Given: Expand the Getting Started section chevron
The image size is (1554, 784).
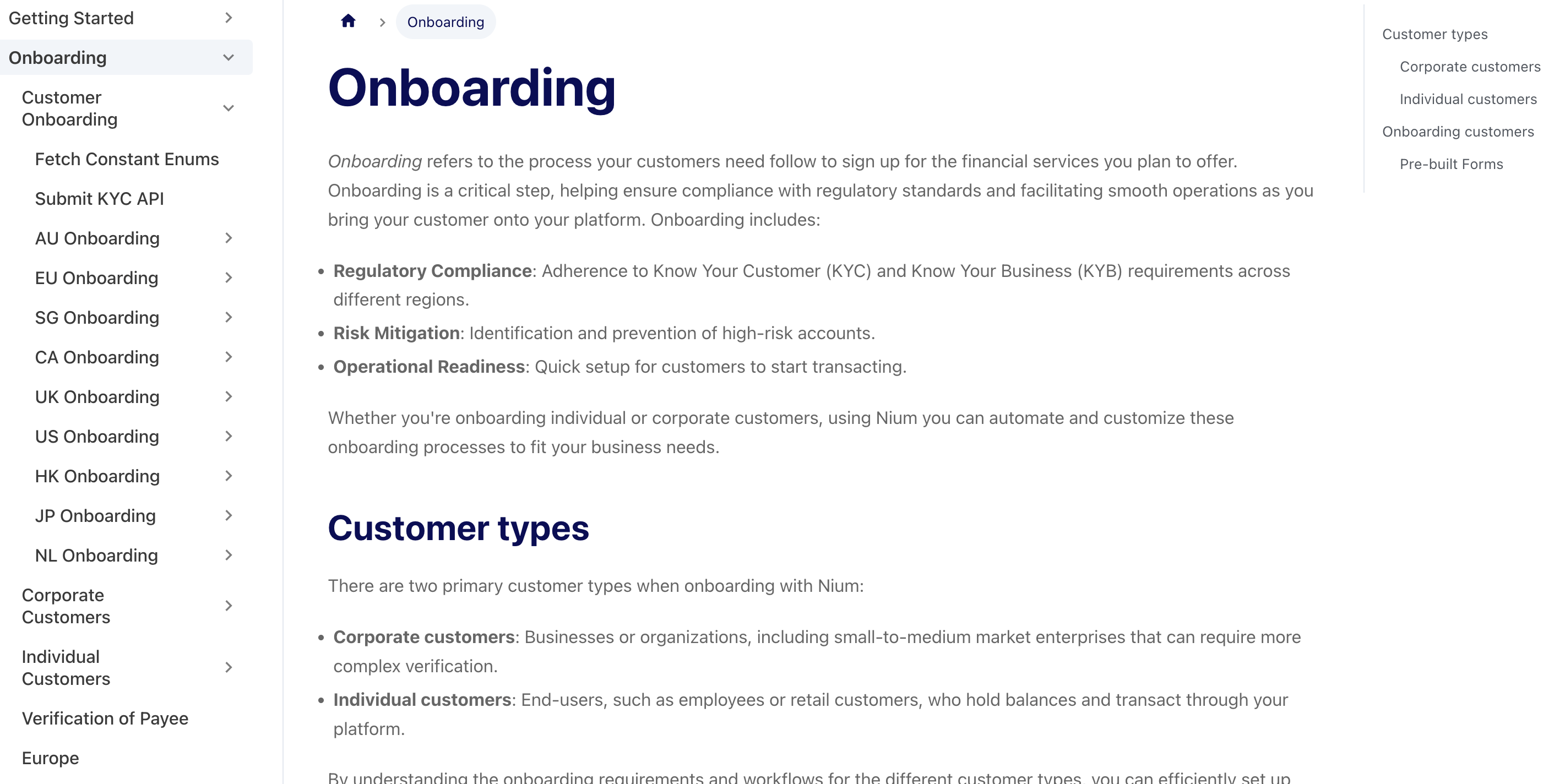Looking at the screenshot, I should [228, 18].
